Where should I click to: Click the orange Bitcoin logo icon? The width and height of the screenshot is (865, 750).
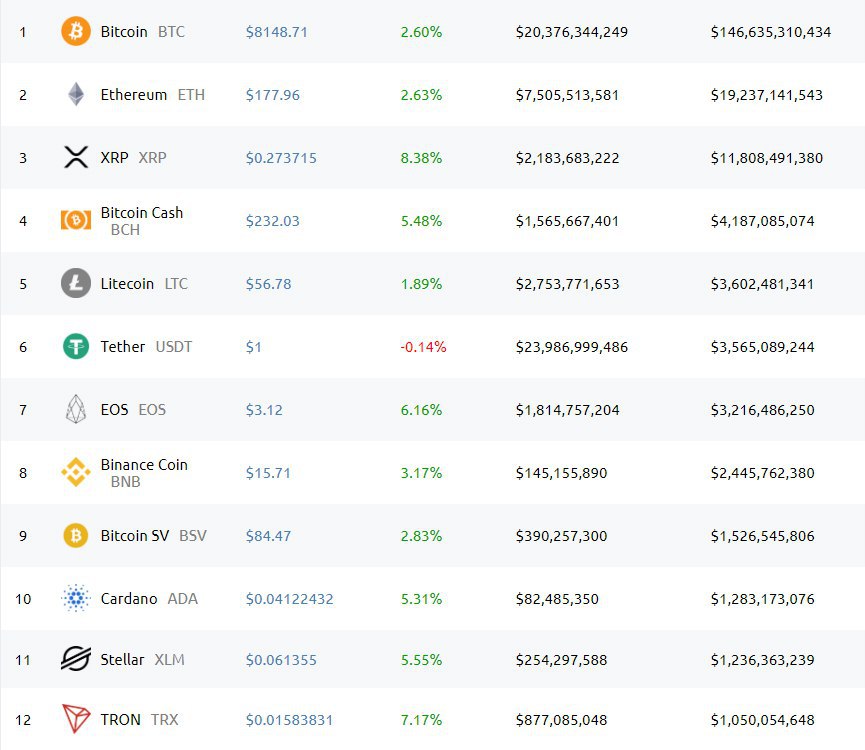point(76,32)
